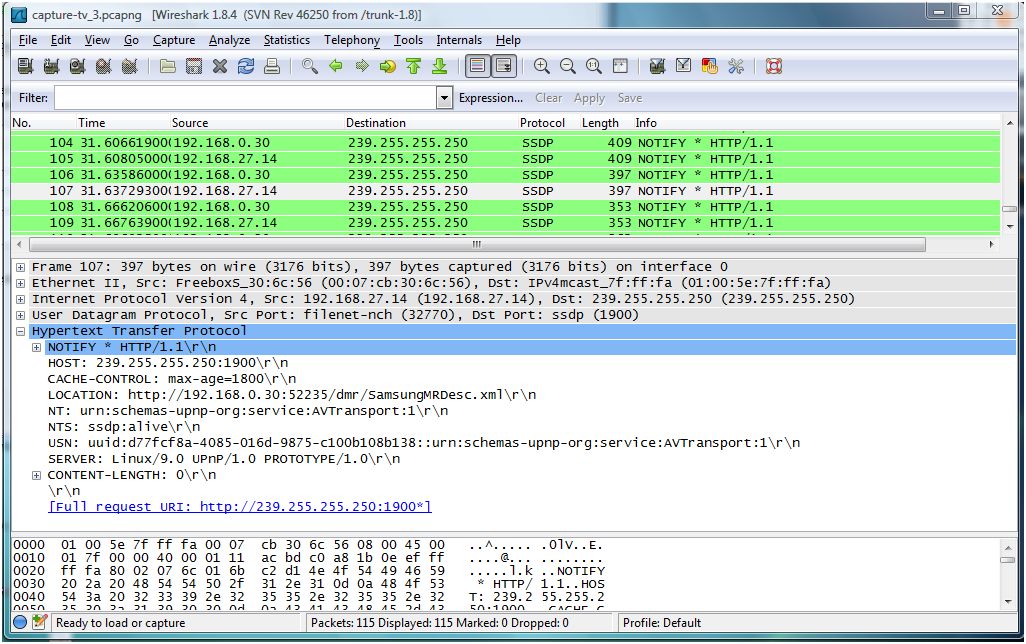Open the File menu
This screenshot has width=1026, height=644.
tap(28, 40)
